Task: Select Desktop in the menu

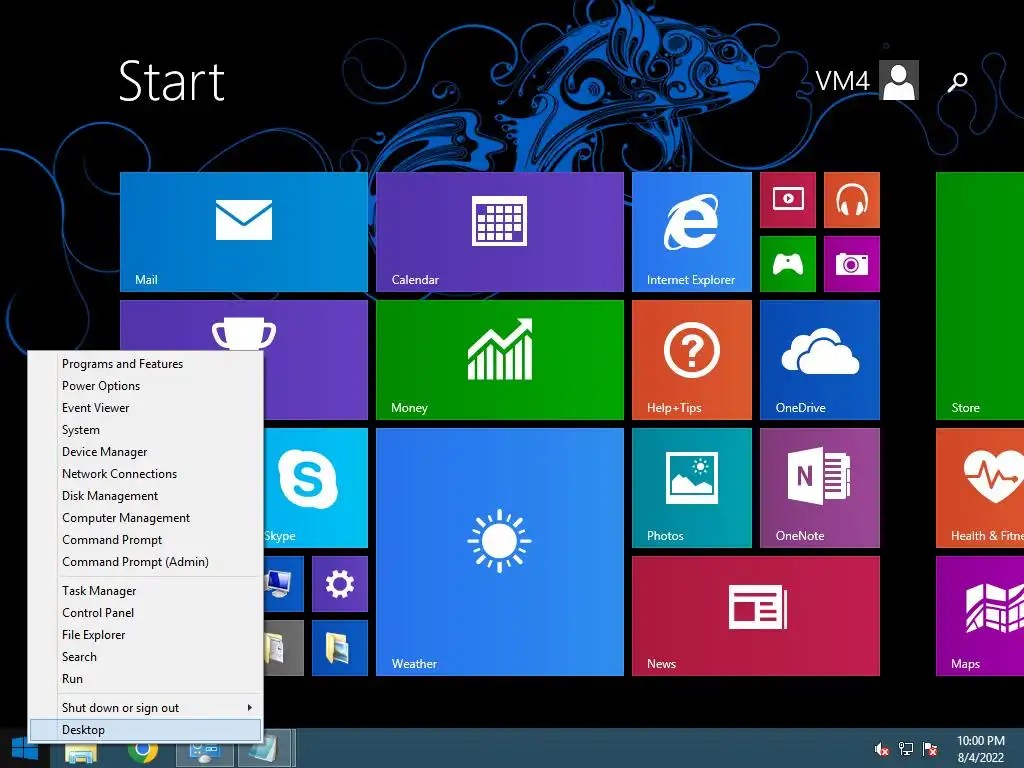Action: 145,730
